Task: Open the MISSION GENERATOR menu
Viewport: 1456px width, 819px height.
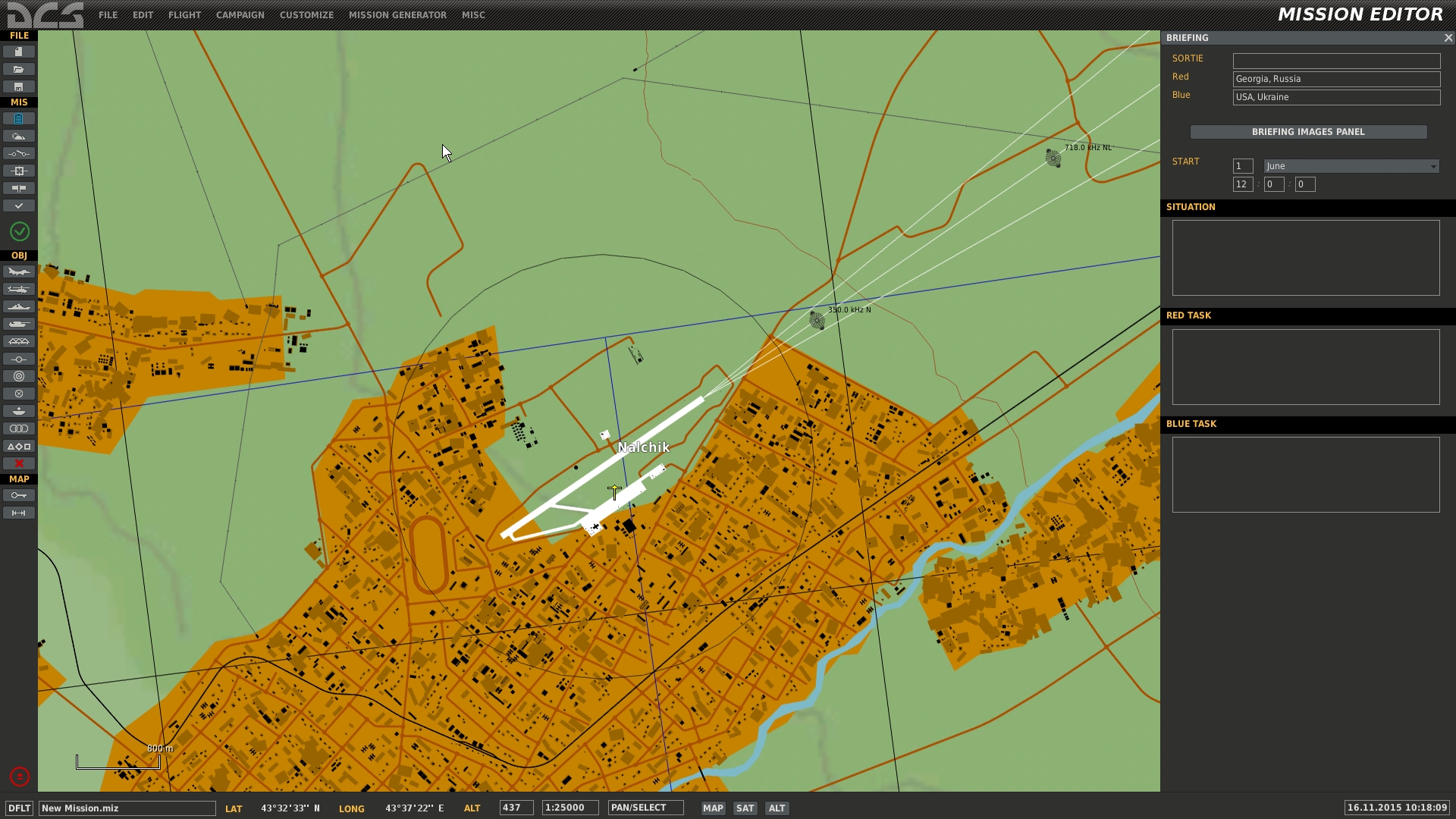Action: pos(397,14)
